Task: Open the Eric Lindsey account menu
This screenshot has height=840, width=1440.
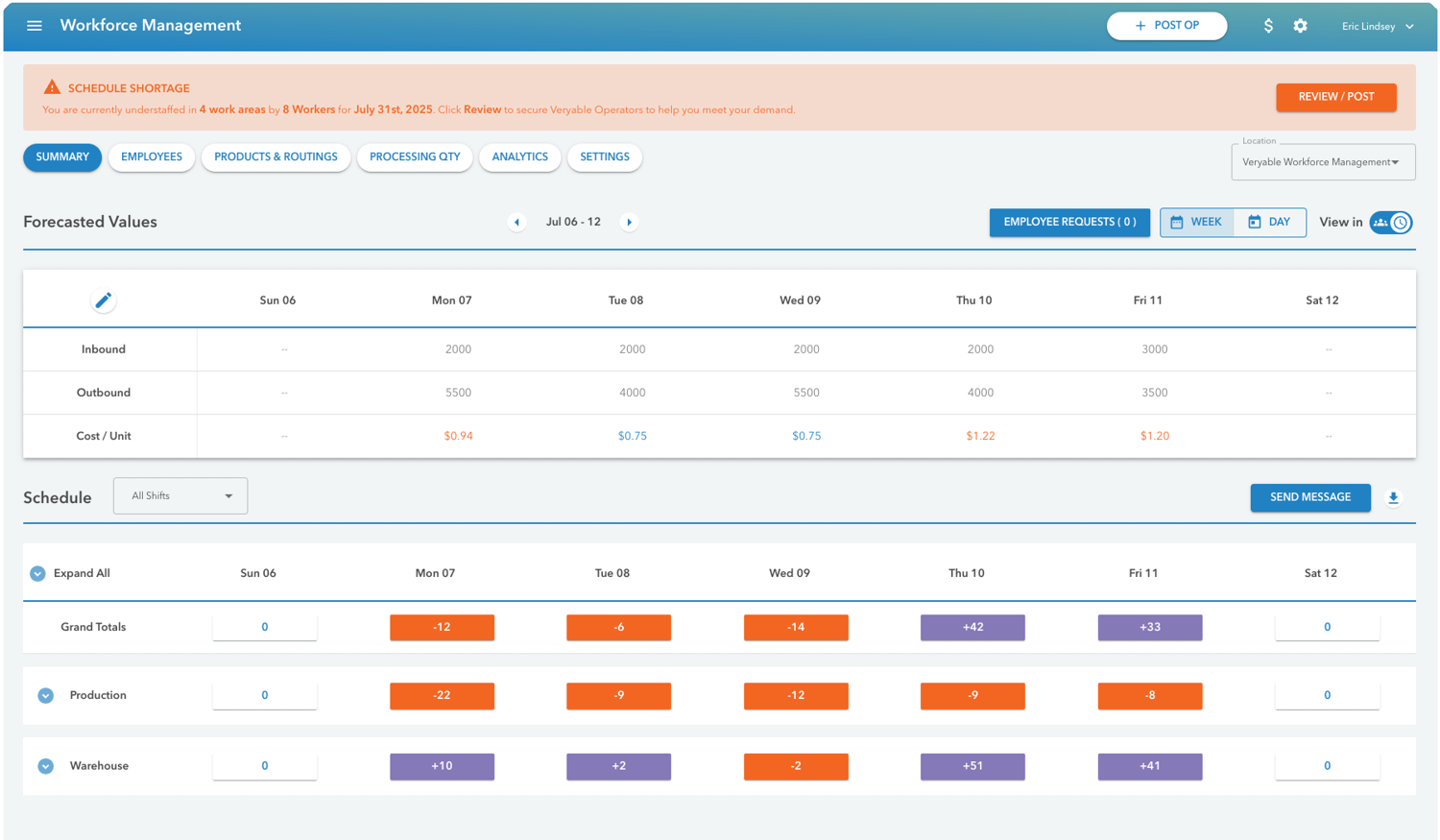Action: 1378,26
